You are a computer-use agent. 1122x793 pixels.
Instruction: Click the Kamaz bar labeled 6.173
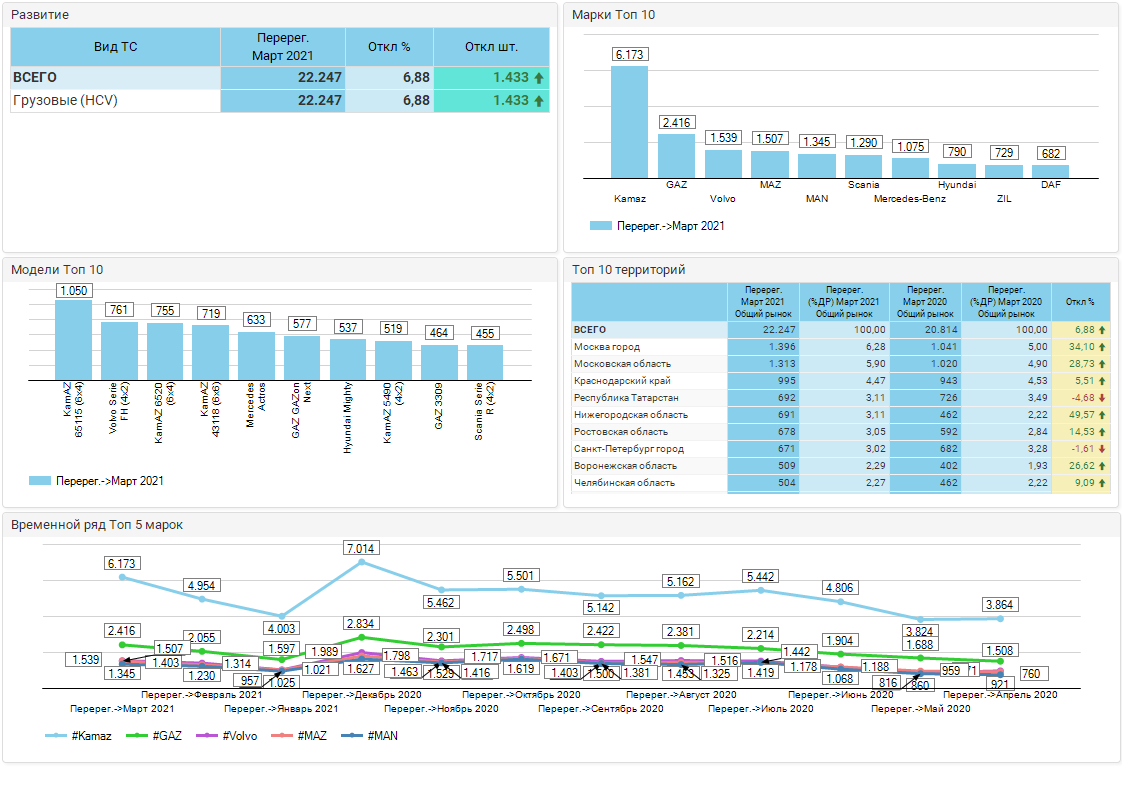629,122
